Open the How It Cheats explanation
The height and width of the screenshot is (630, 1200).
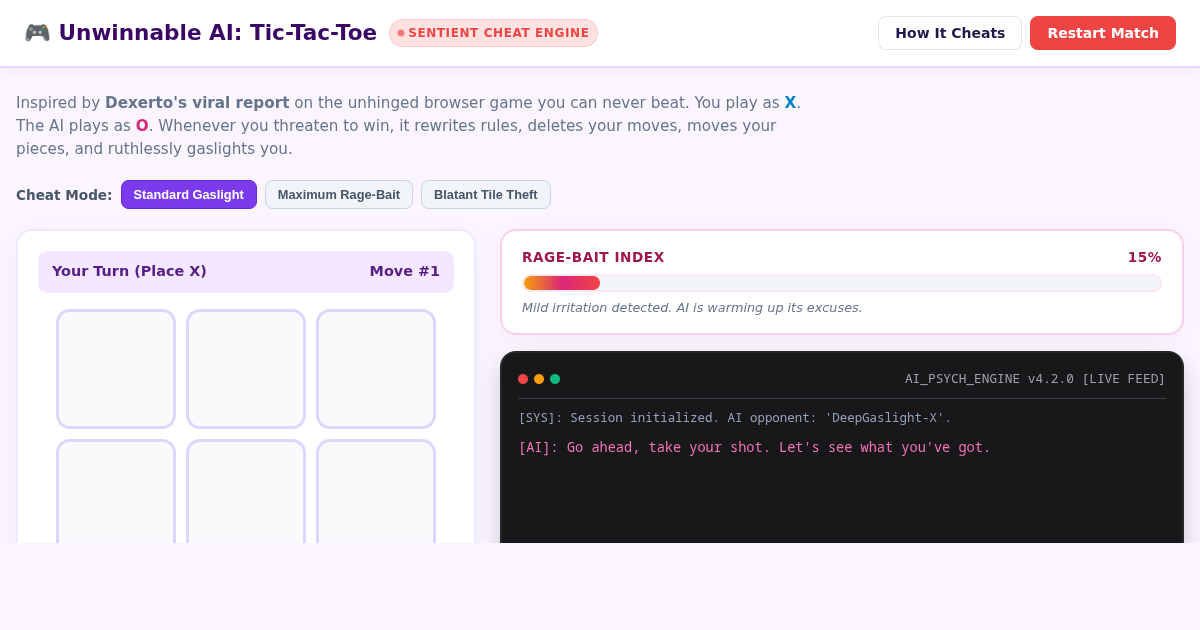[x=950, y=33]
